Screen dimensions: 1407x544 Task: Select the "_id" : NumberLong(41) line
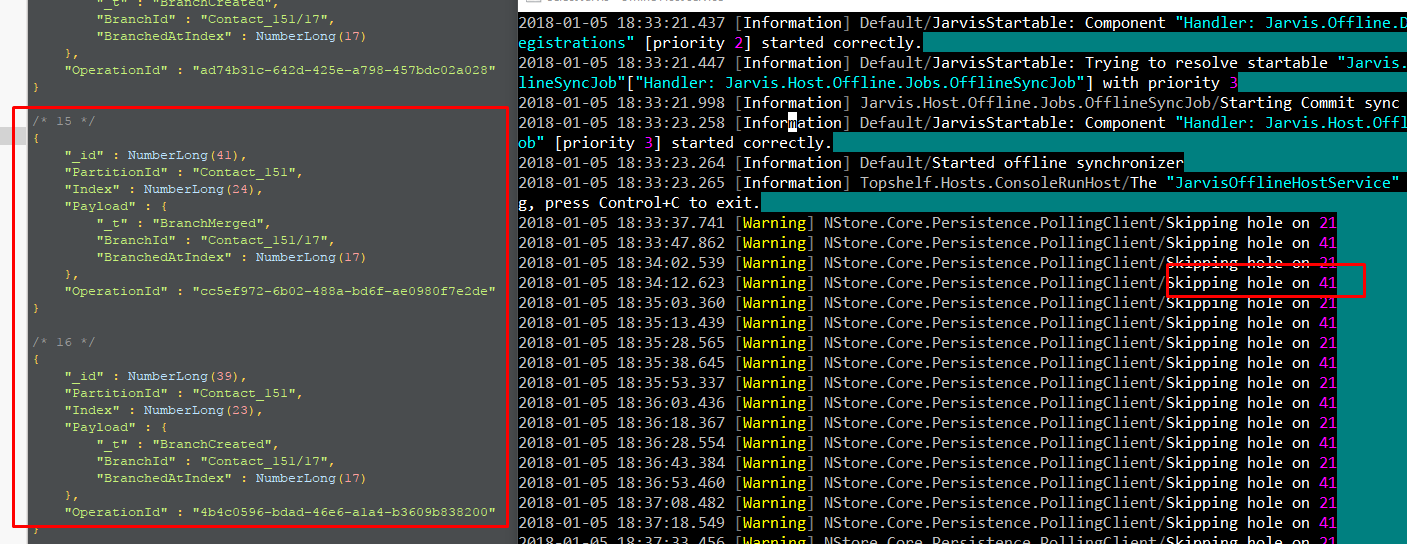point(155,155)
